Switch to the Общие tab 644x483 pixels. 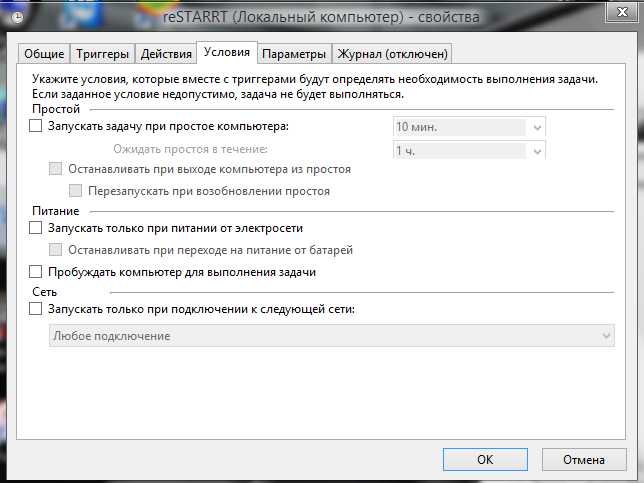(43, 53)
